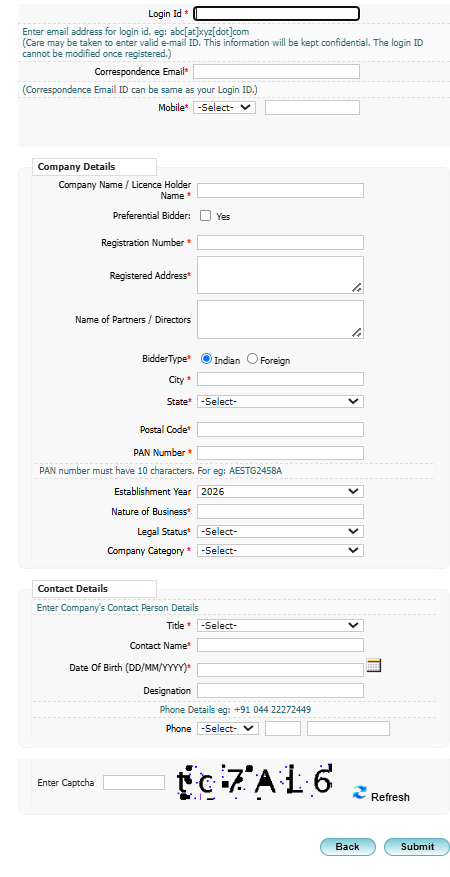Select the Foreign bidder type
Screen dimensions: 450x877
[253, 359]
